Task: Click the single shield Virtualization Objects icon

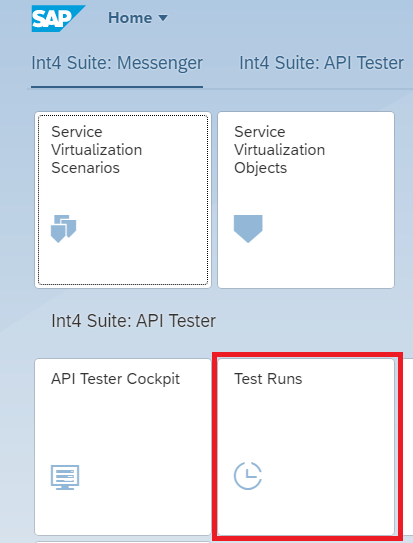Action: point(248,229)
